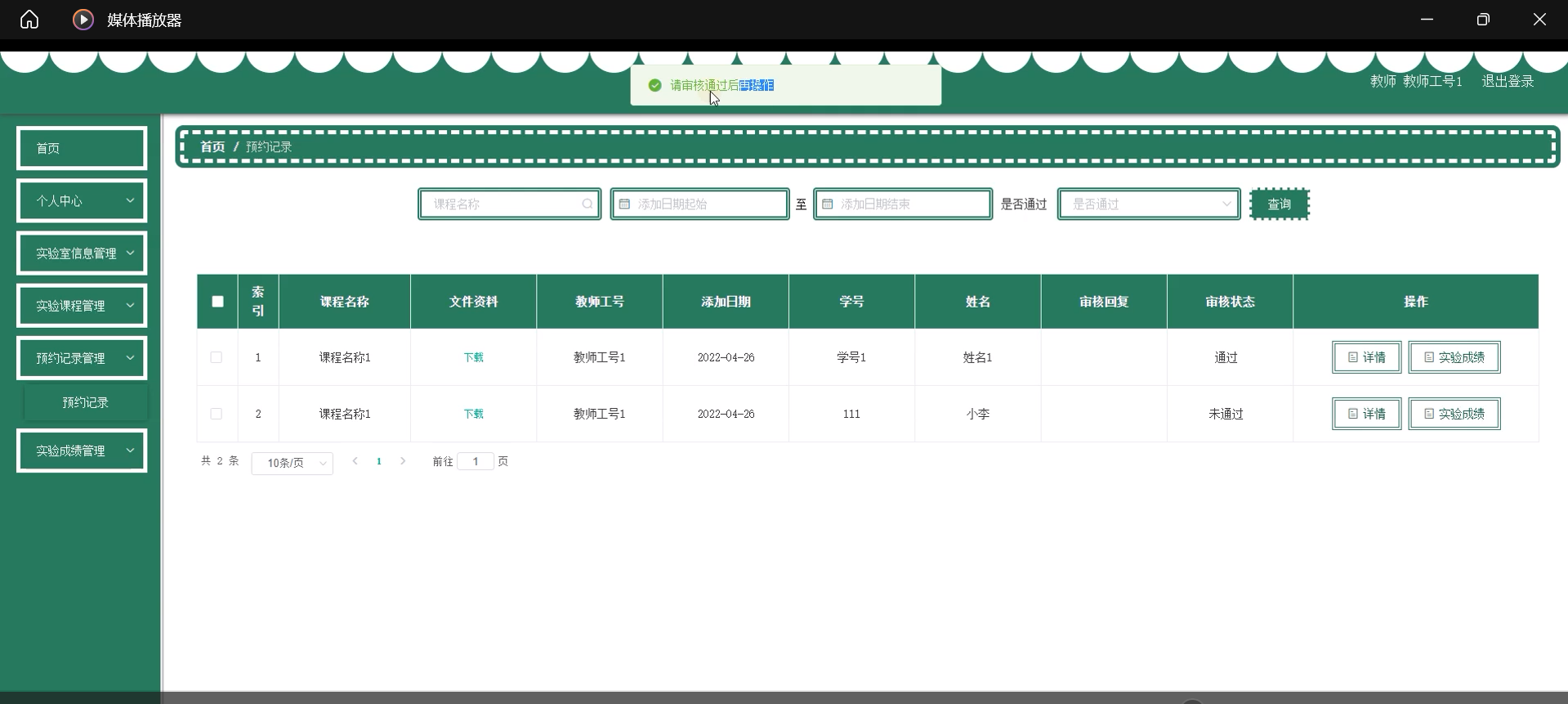
Task: Click the 添加日期结束 date input
Action: tap(903, 204)
